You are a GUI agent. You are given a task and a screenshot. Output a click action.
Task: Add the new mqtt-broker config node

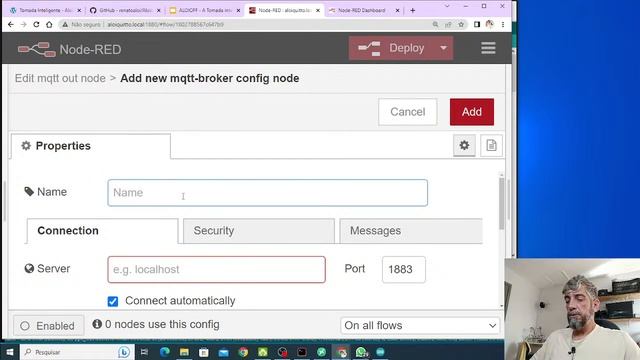pyautogui.click(x=472, y=112)
